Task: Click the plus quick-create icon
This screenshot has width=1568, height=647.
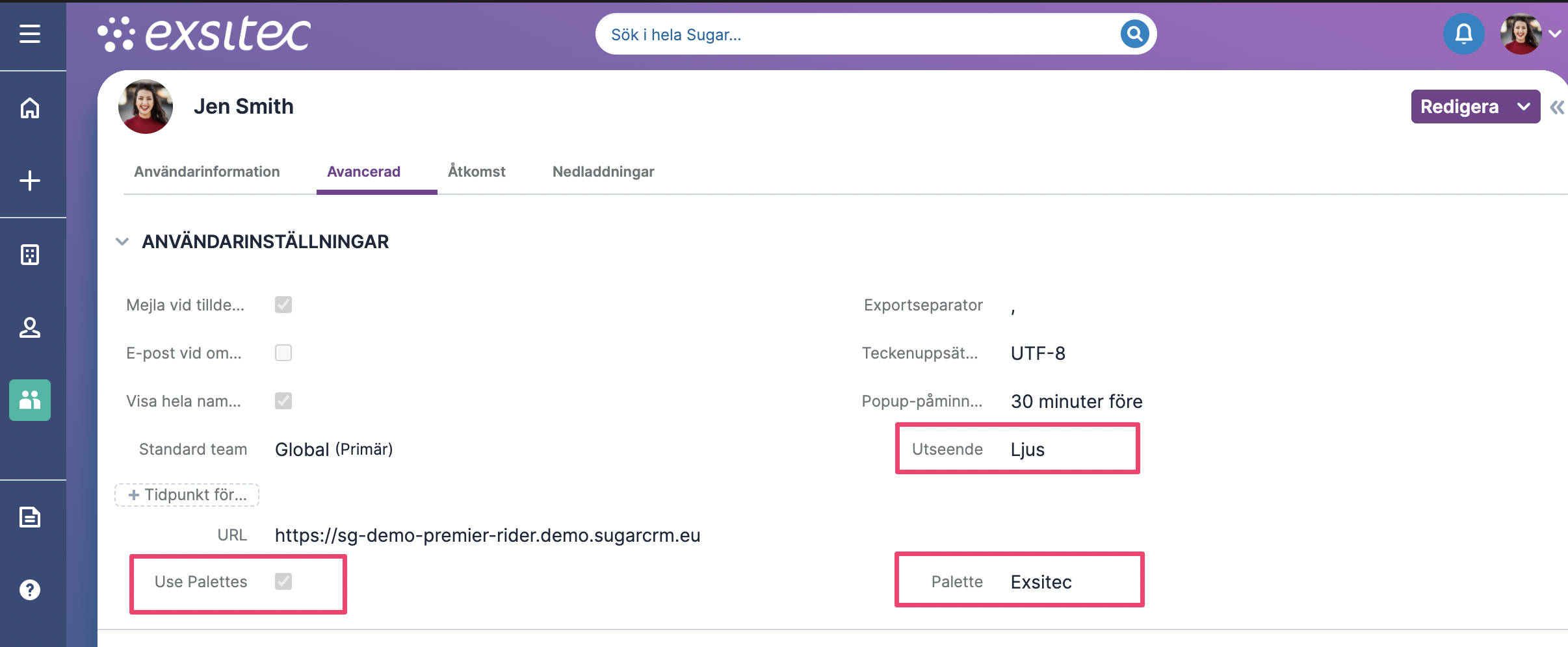Action: point(30,181)
